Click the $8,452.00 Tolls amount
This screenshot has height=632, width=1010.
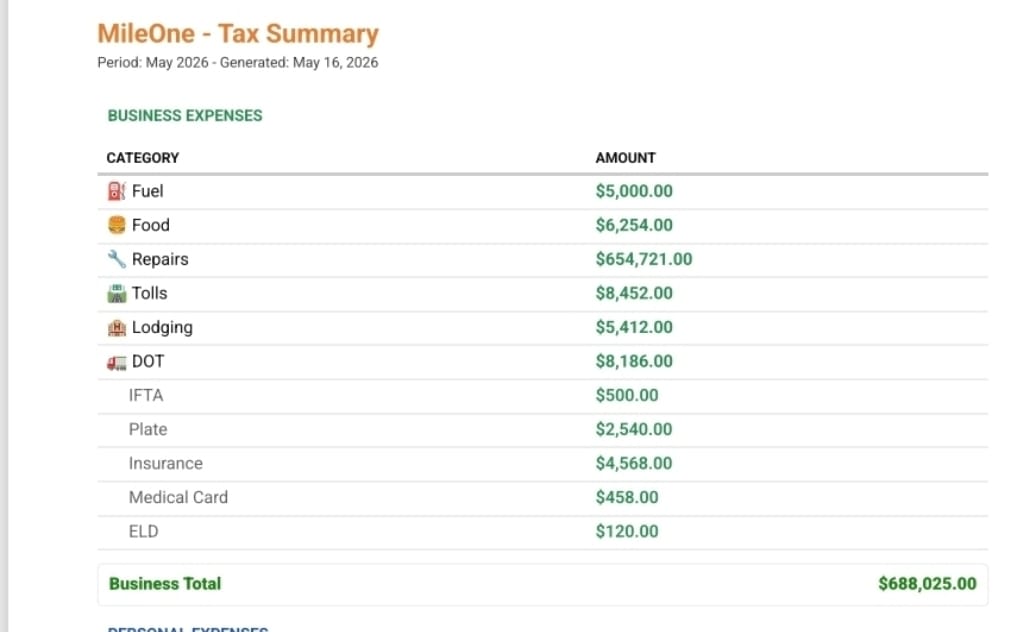coord(634,293)
